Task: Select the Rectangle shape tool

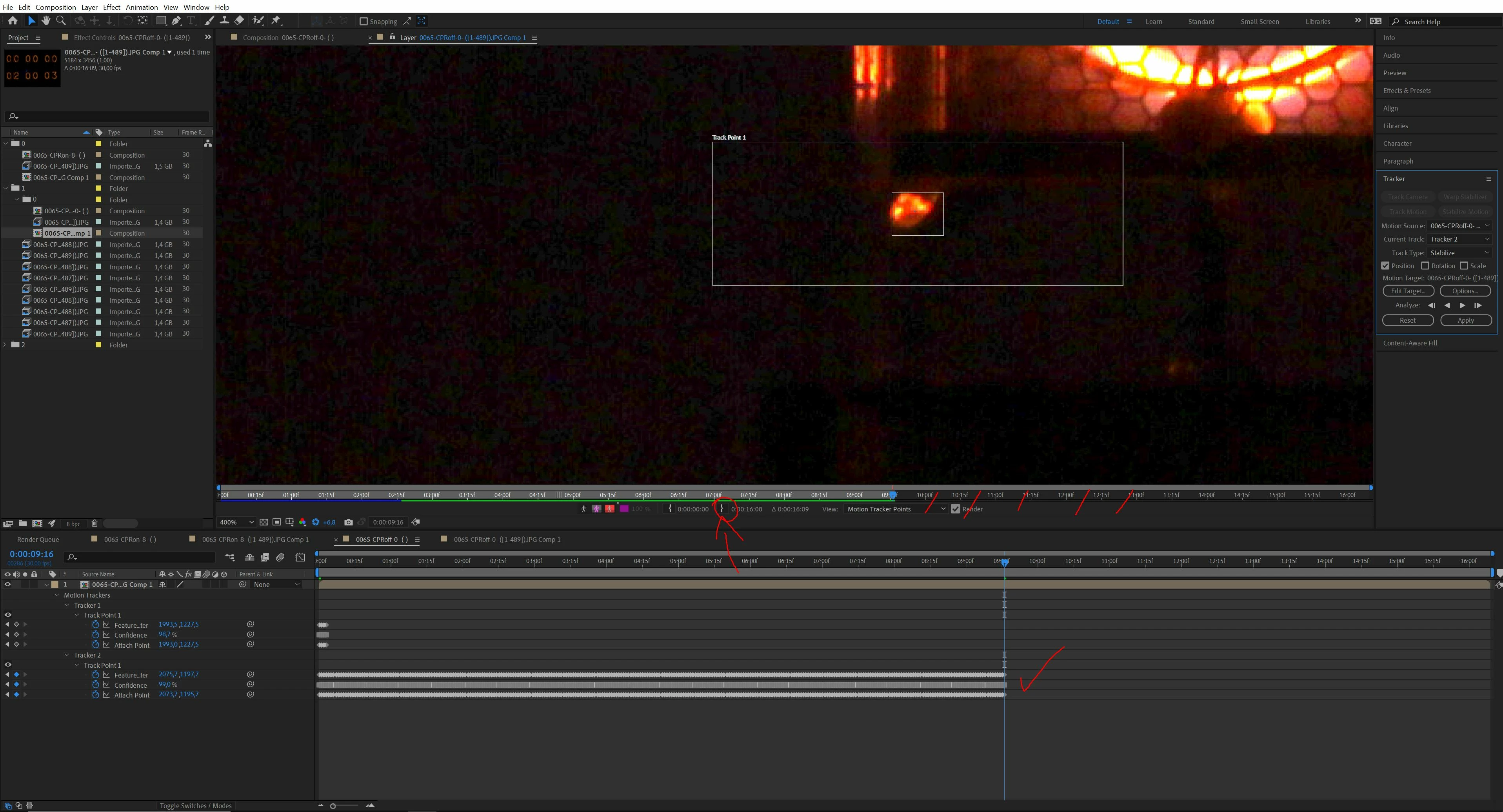Action: [x=160, y=21]
